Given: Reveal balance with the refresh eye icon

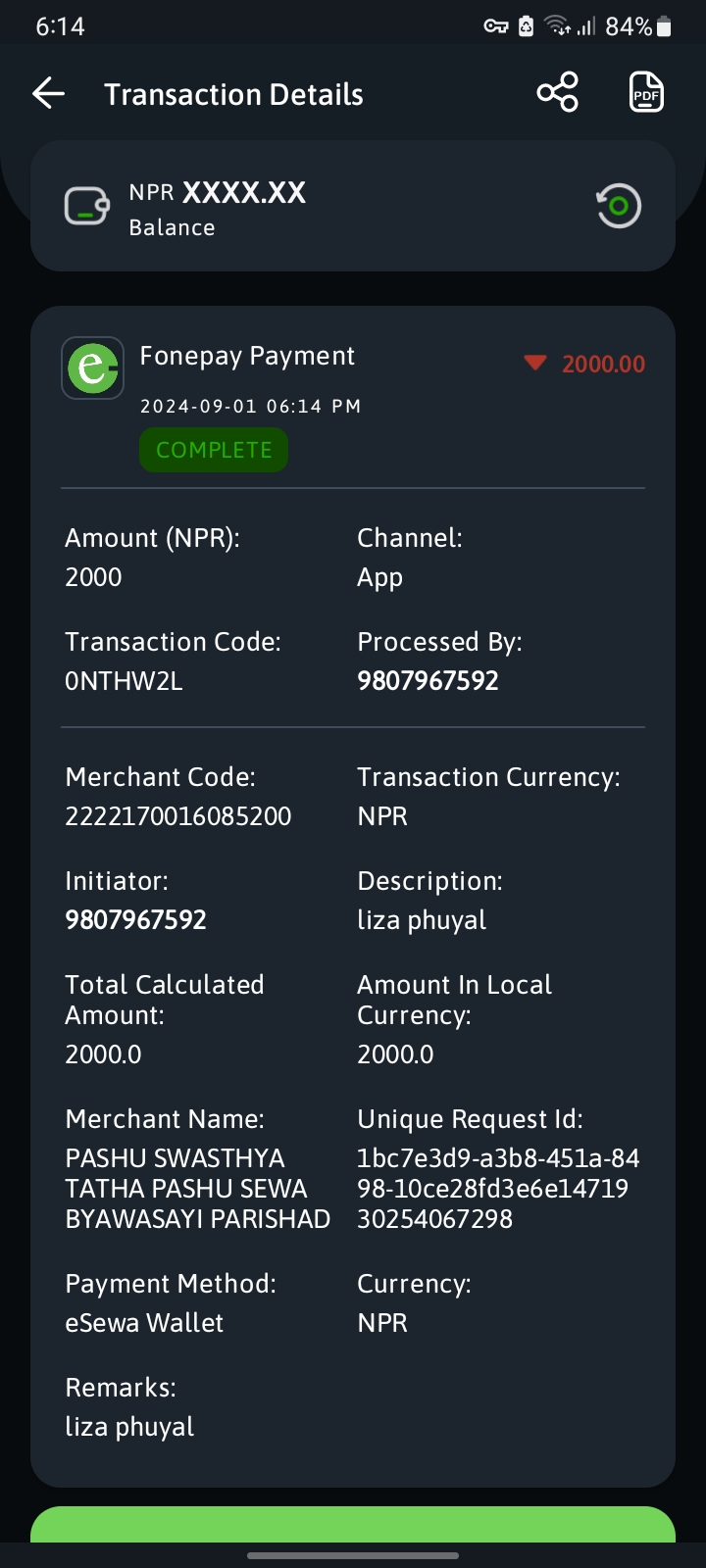Looking at the screenshot, I should [x=618, y=206].
